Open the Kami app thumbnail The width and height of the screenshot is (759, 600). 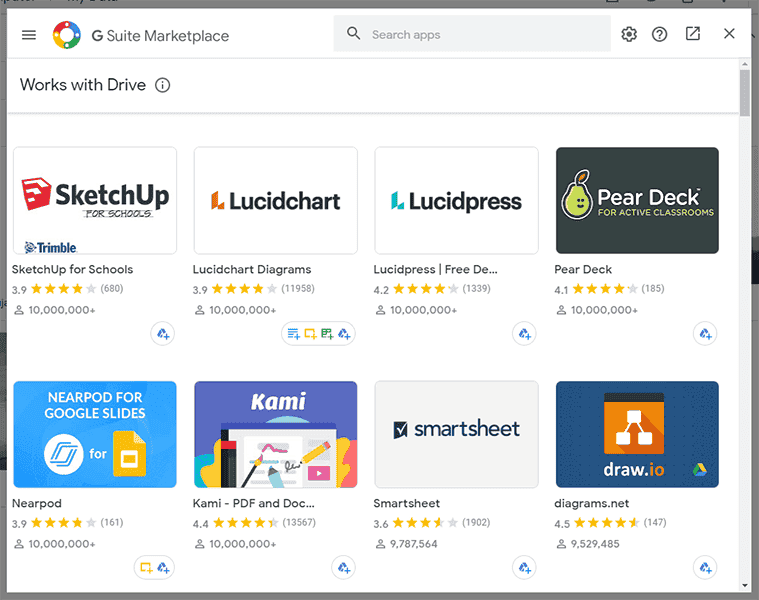(x=275, y=435)
